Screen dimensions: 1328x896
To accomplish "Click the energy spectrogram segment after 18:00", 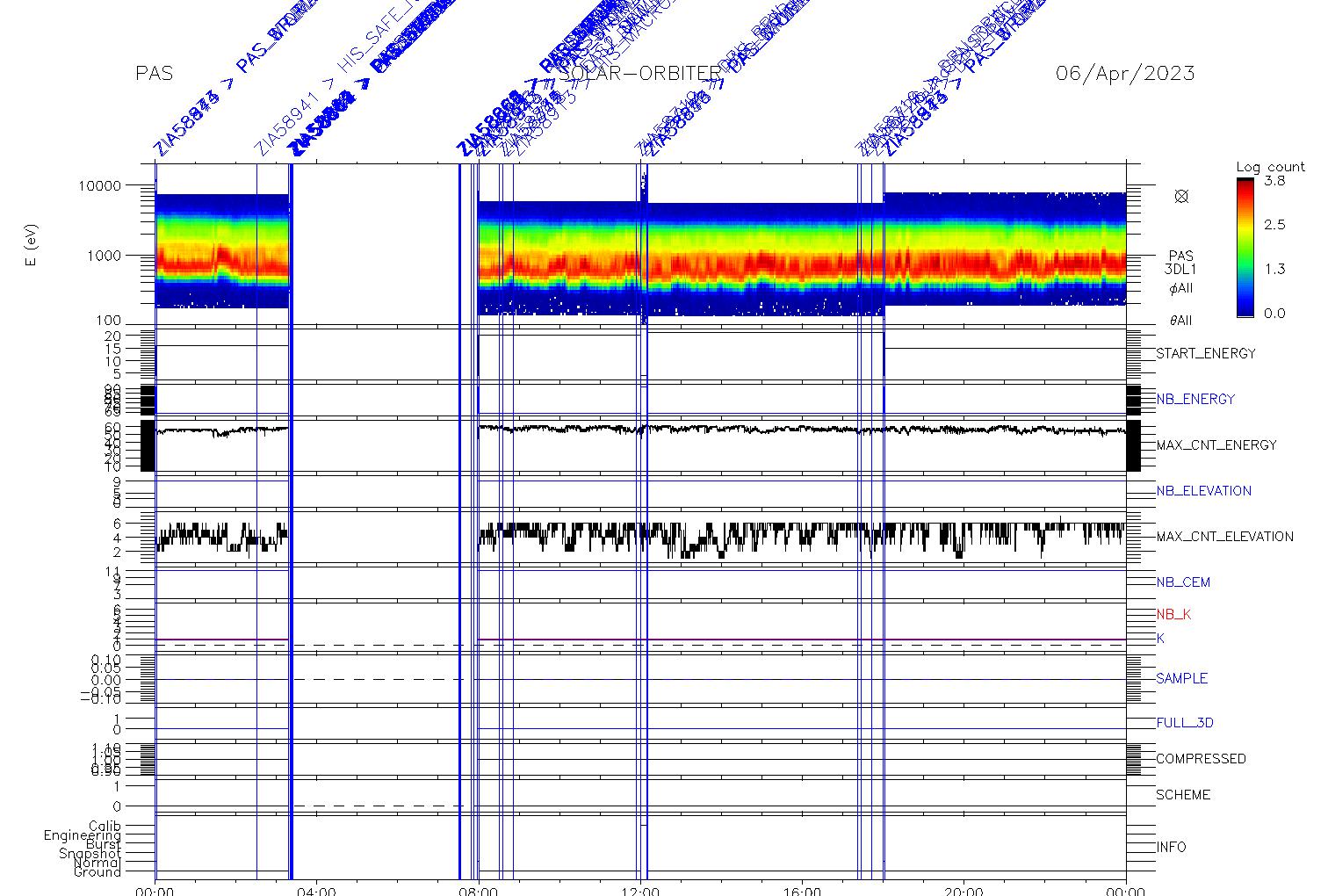I will click(1005, 249).
